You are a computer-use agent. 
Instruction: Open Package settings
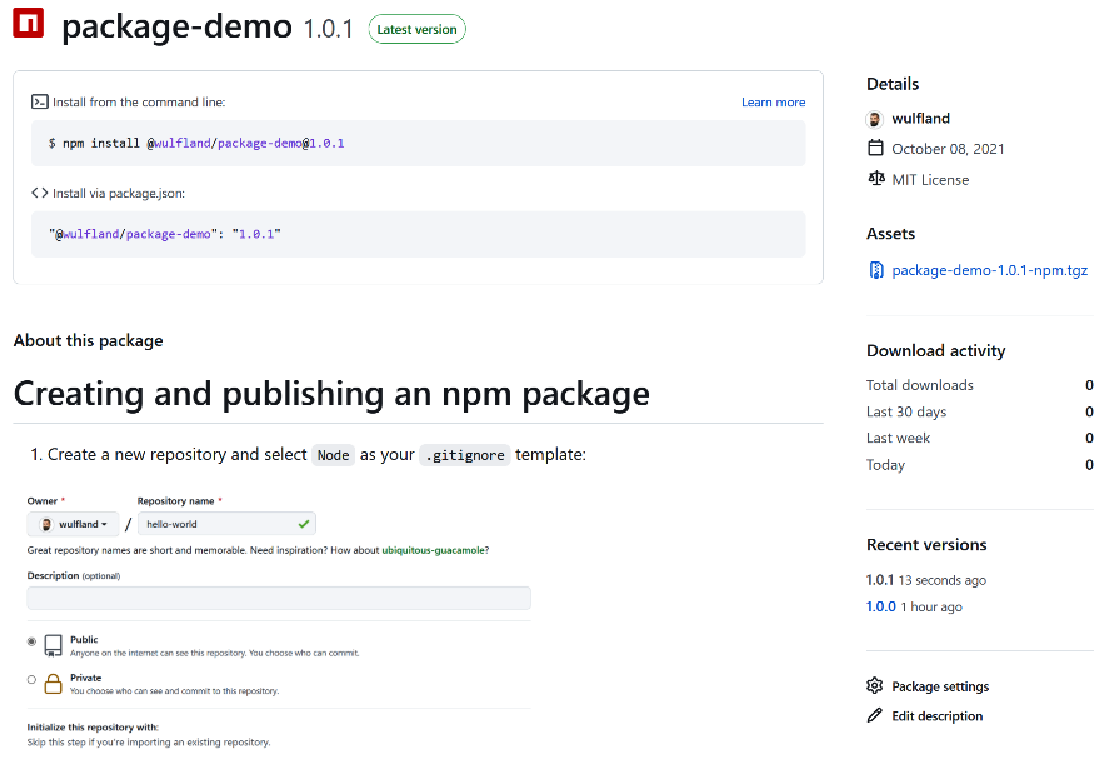940,686
